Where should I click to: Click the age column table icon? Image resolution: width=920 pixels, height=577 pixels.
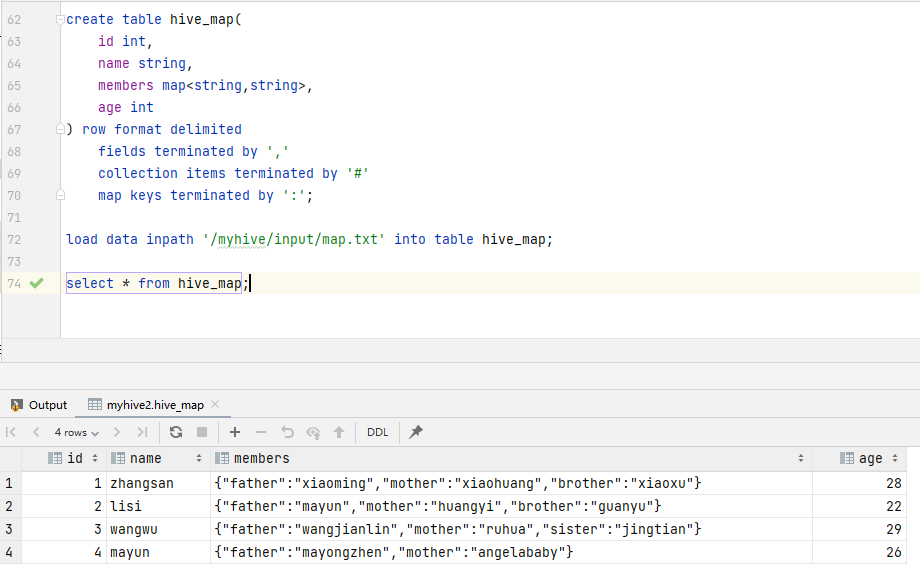pos(847,458)
